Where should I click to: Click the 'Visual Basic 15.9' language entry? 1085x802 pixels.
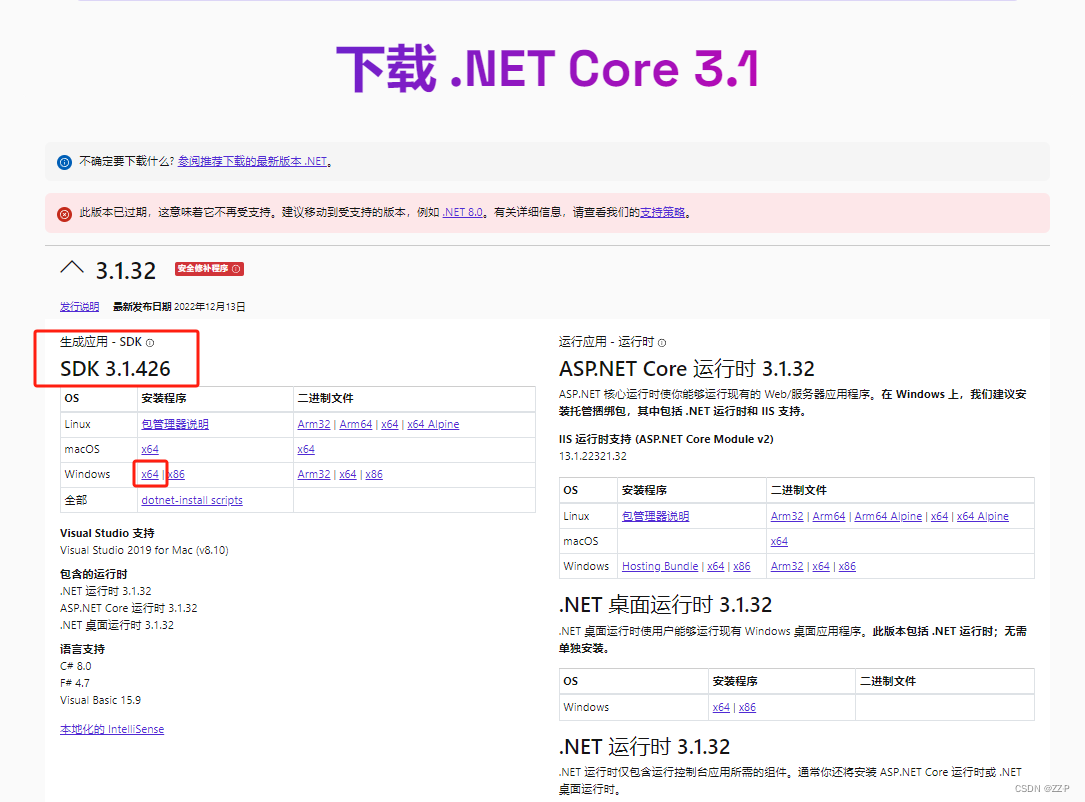pyautogui.click(x=100, y=700)
